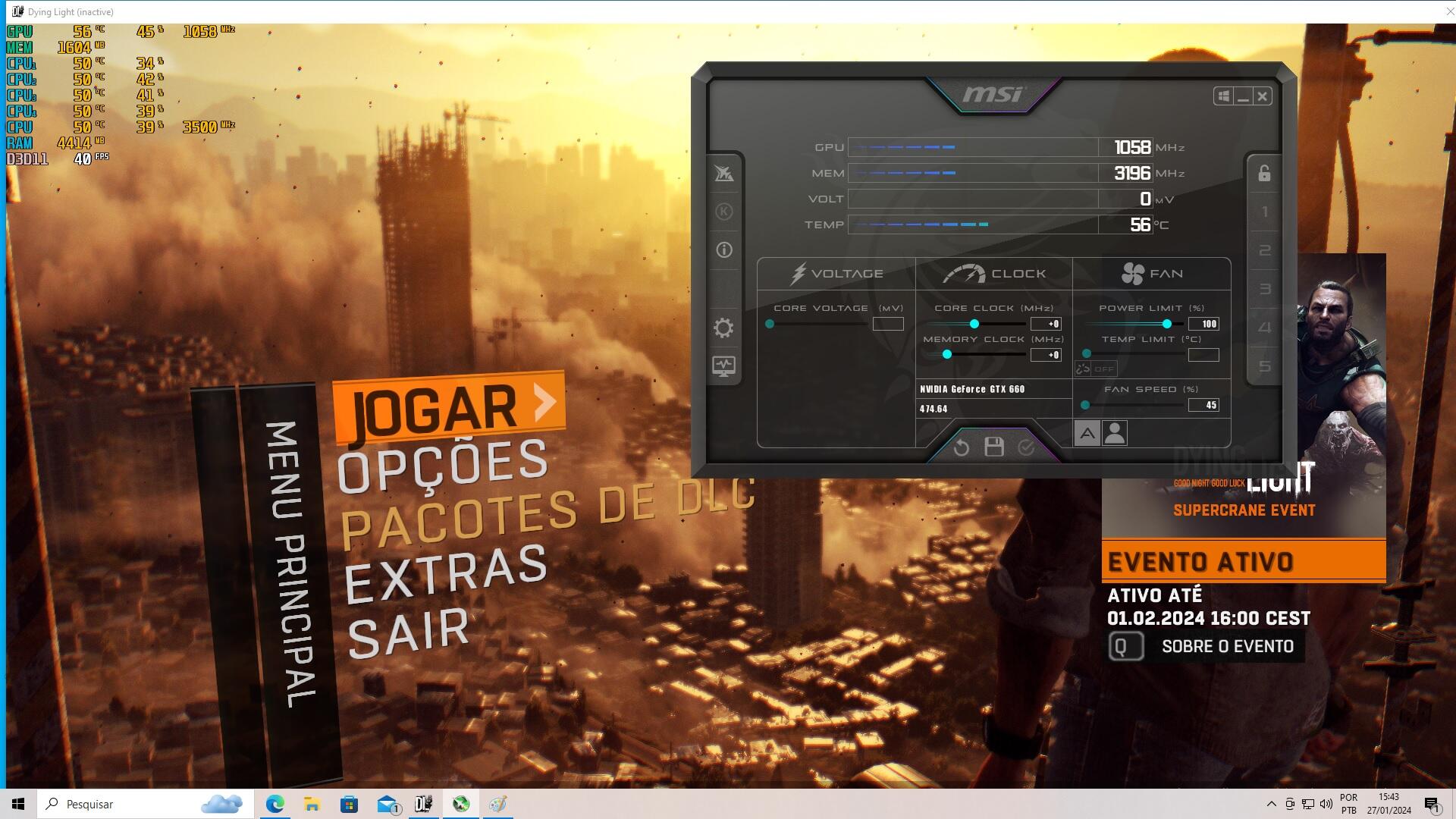Click the CLOCK section header

(994, 274)
